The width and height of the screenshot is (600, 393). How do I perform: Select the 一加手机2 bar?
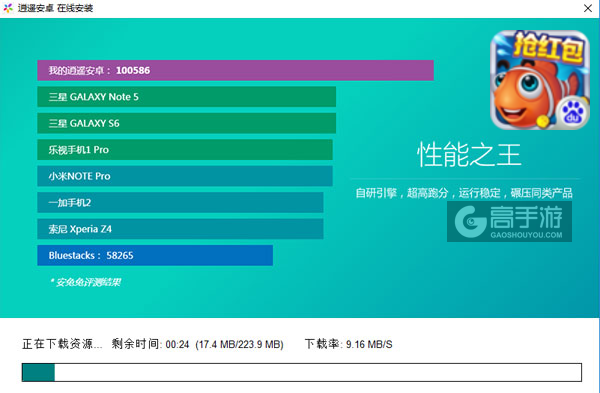pyautogui.click(x=180, y=202)
